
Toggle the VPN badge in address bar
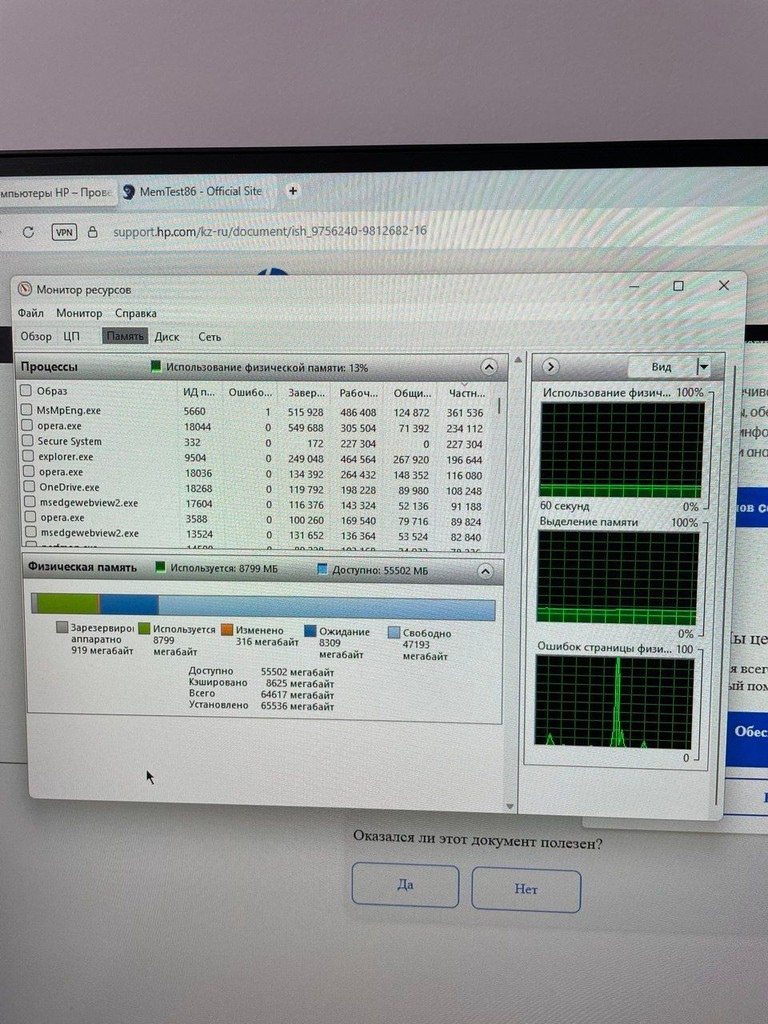tap(64, 232)
